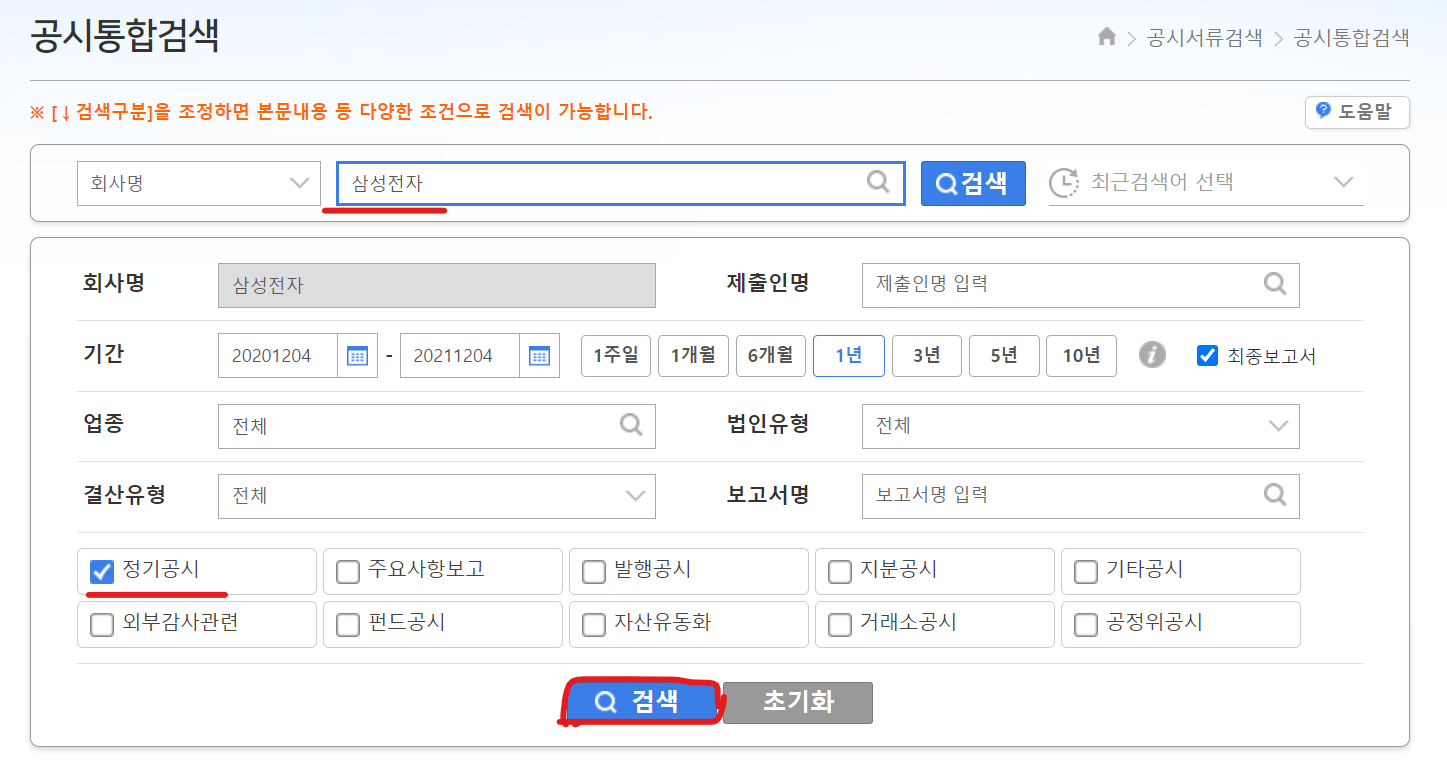The image size is (1447, 760).
Task: Click magnifier icon in 보고서명 field
Action: point(1275,494)
